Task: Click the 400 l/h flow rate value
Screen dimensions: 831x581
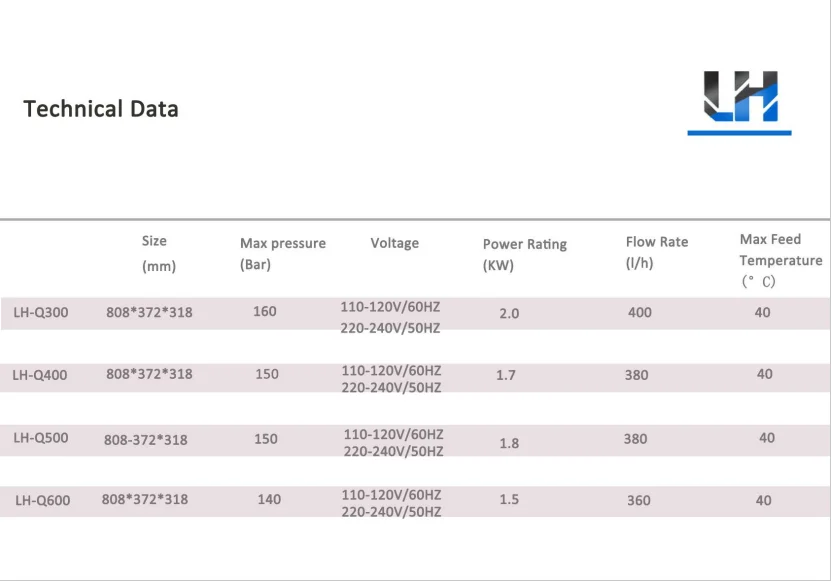Action: [x=639, y=313]
